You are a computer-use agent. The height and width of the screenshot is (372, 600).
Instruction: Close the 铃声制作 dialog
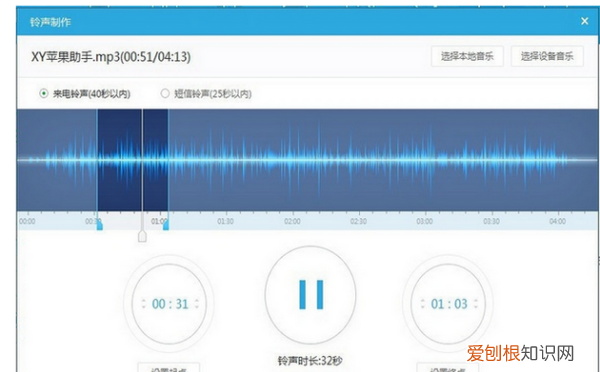coord(584,21)
